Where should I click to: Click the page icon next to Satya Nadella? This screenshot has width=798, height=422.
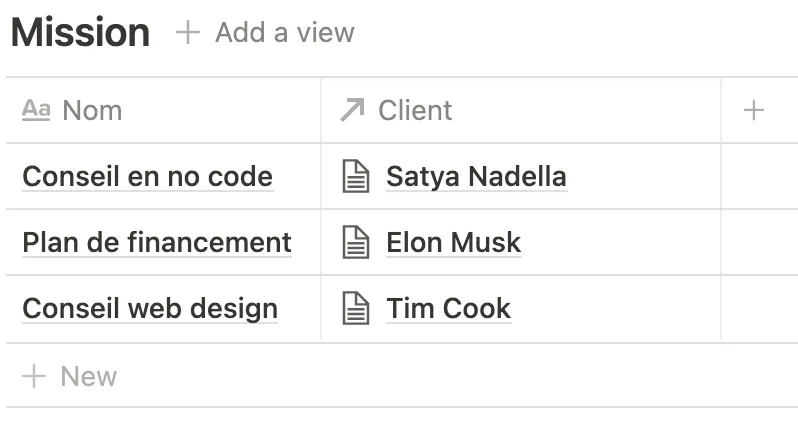pyautogui.click(x=356, y=176)
